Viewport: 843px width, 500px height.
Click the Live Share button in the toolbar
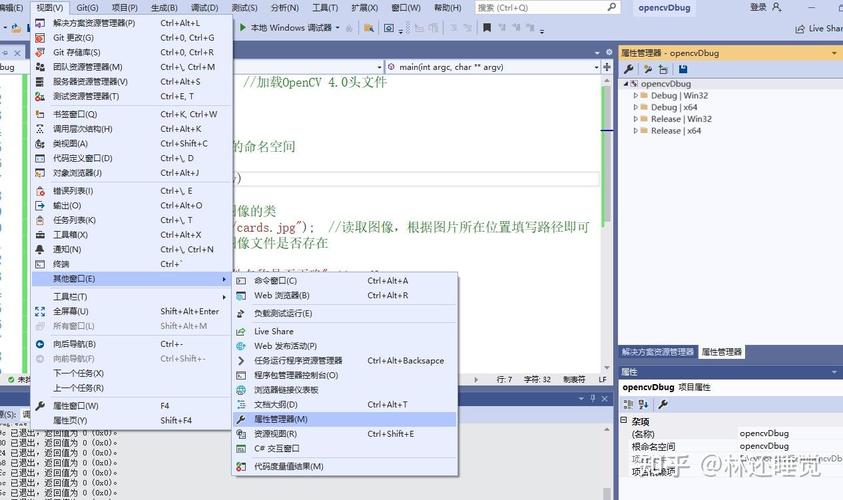818,28
